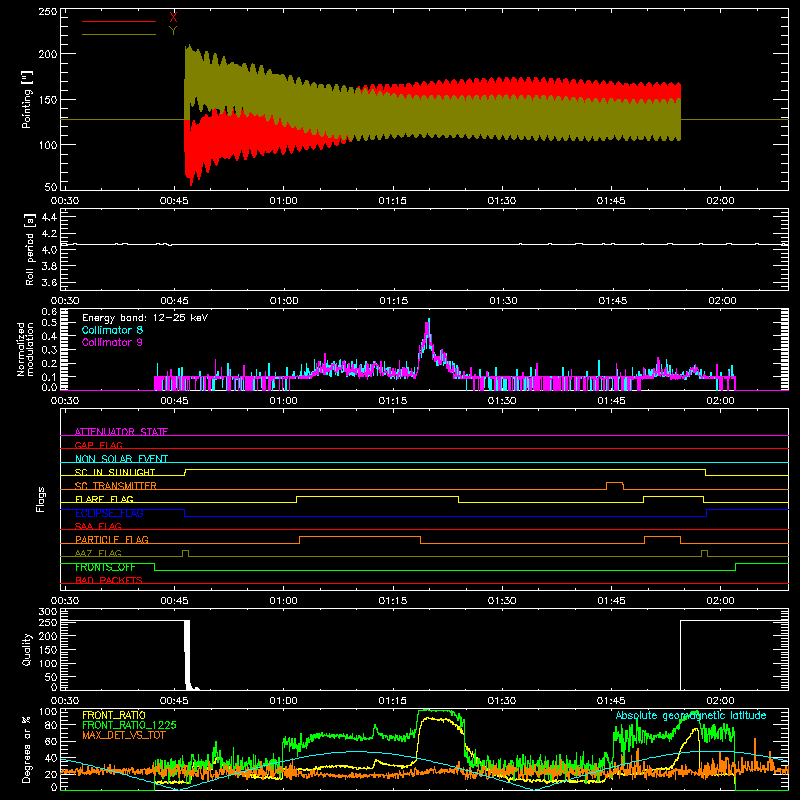Click the olive Y legend line
Viewport: 800px width, 800px height.
119,34
